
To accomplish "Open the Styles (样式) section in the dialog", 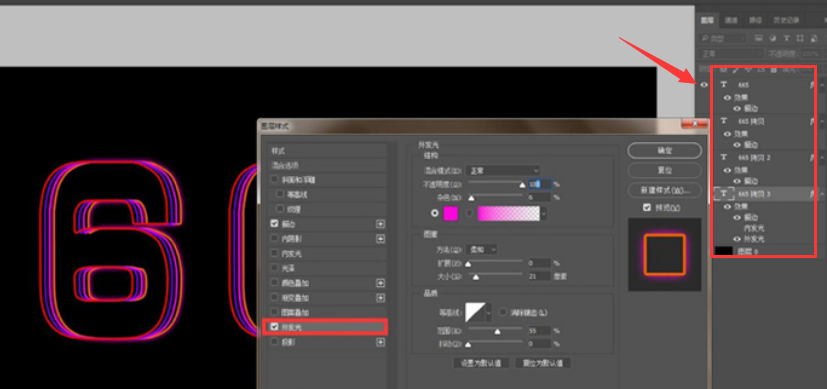I will 327,151.
